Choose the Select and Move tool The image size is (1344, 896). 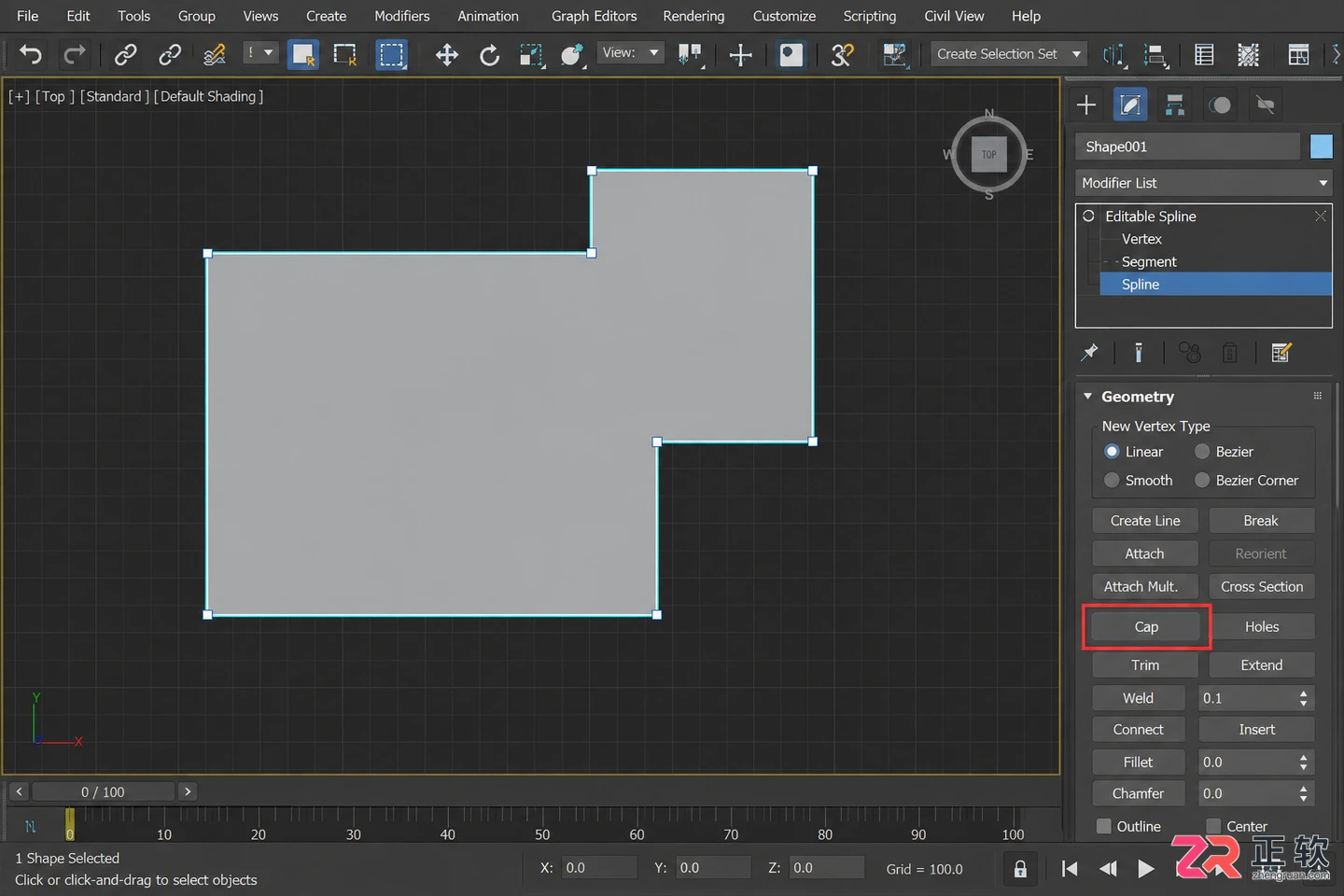coord(447,55)
